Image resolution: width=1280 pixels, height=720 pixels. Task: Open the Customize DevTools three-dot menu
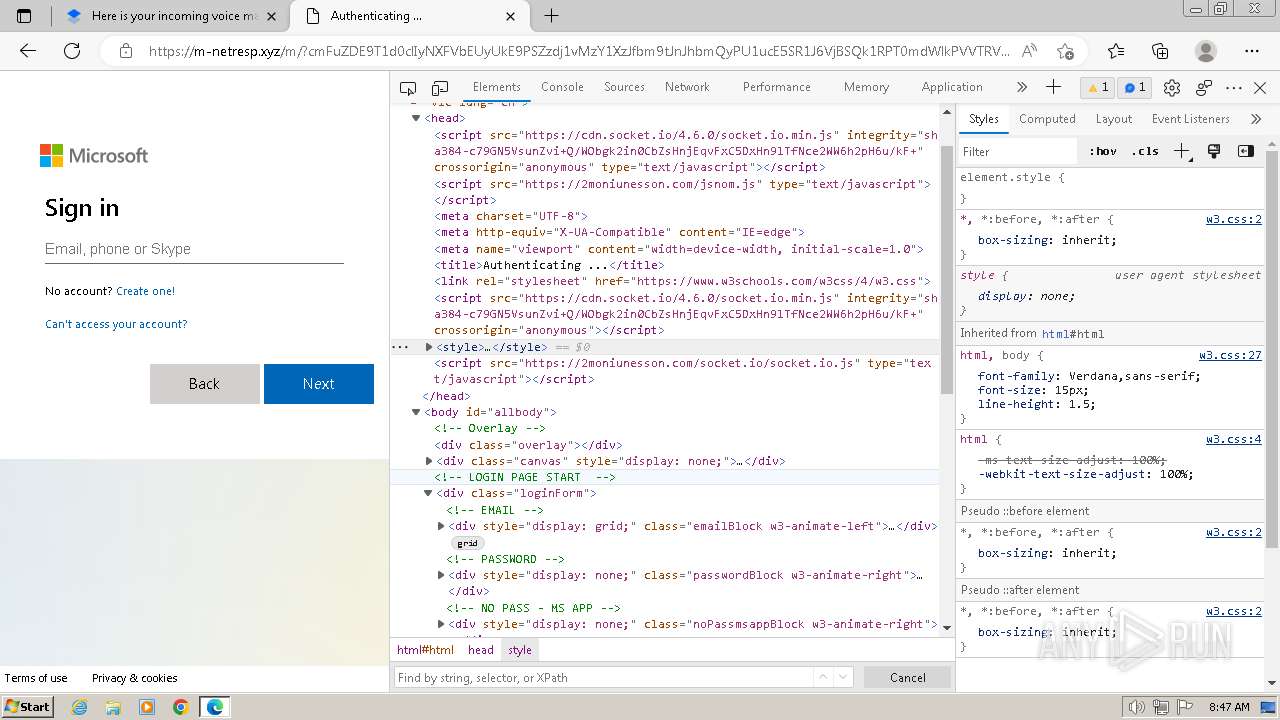(x=1234, y=88)
